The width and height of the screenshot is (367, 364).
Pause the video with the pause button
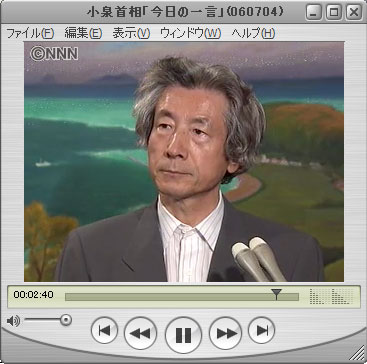(x=183, y=335)
